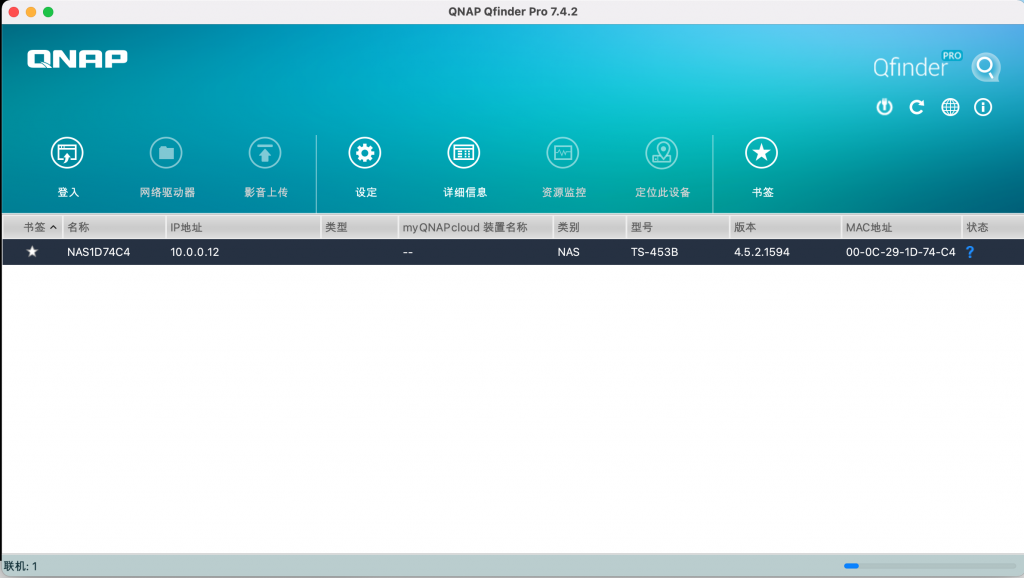Click the Qfinder Pro magnifier logo

point(985,67)
